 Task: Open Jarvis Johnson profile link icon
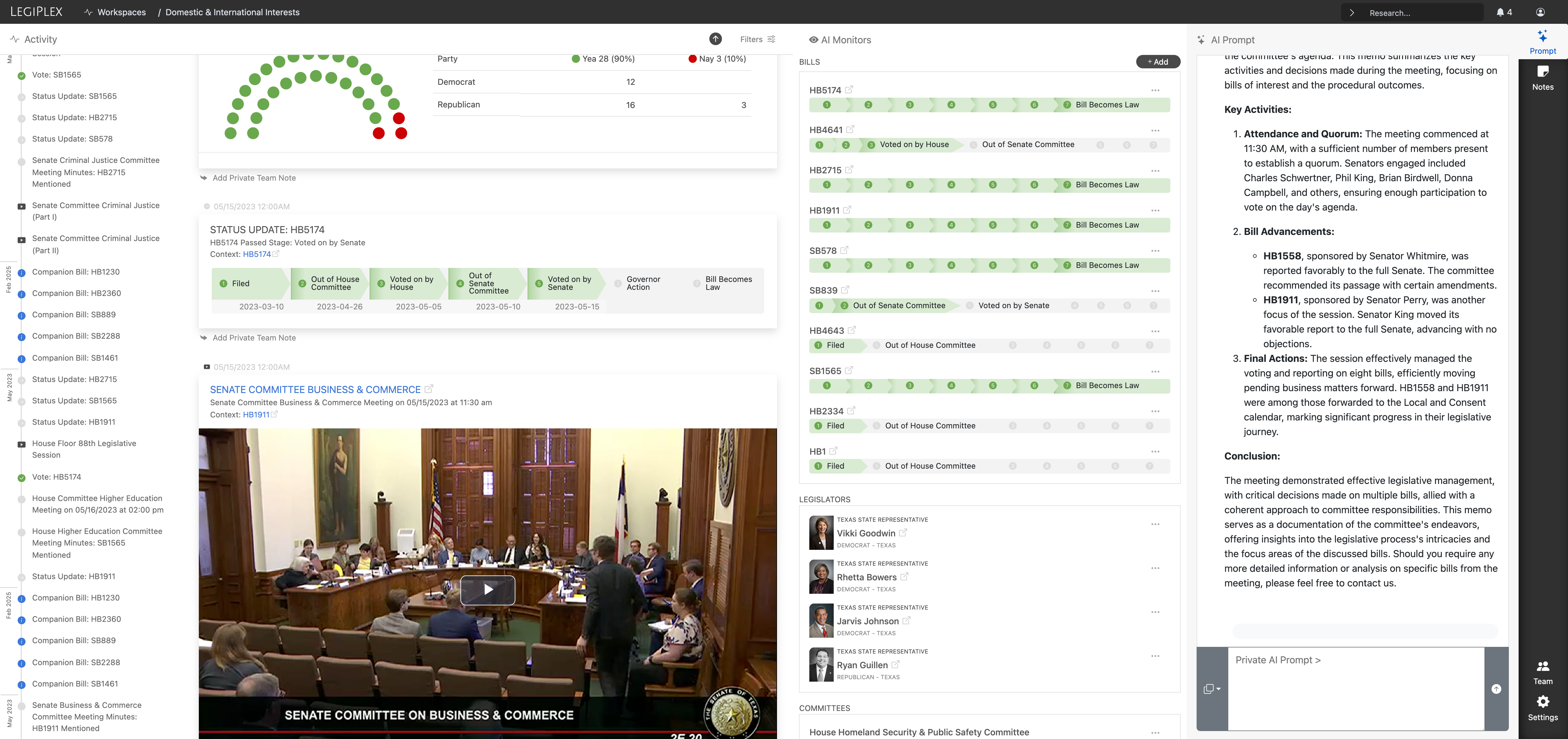[x=906, y=620]
